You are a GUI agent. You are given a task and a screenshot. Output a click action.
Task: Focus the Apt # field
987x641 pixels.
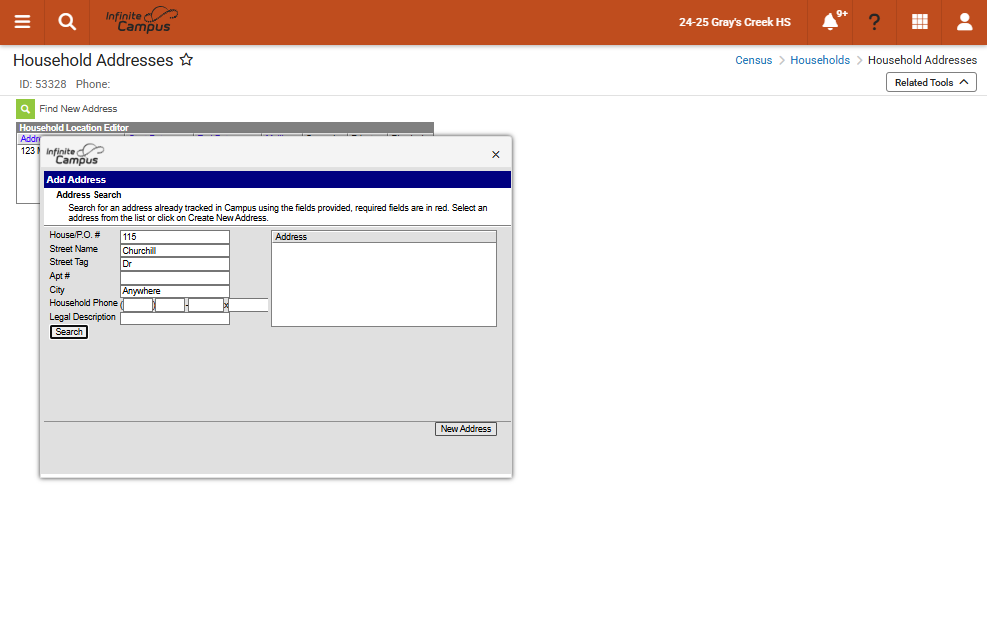click(174, 278)
